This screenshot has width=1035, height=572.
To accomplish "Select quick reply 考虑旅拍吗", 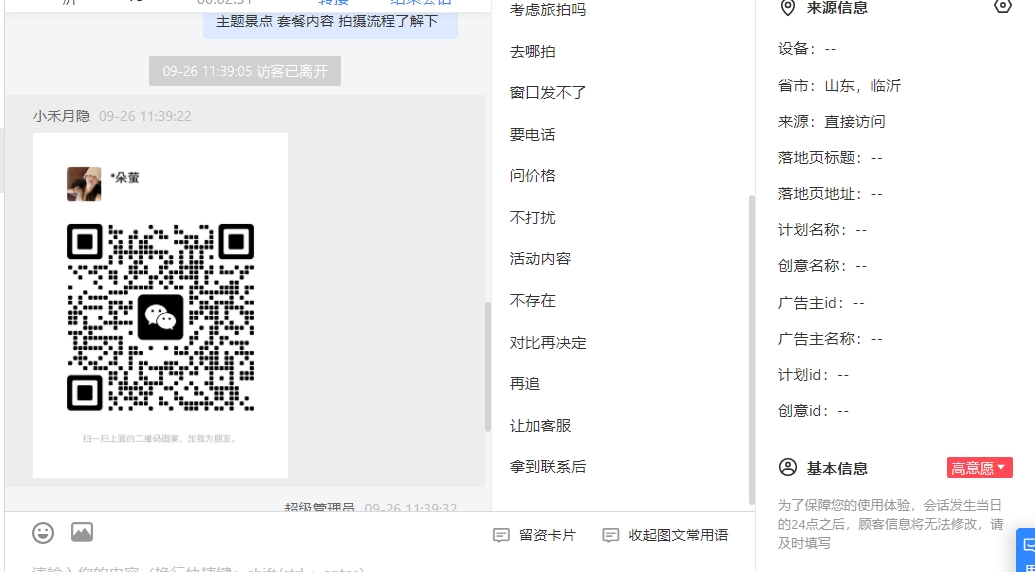I will click(548, 10).
